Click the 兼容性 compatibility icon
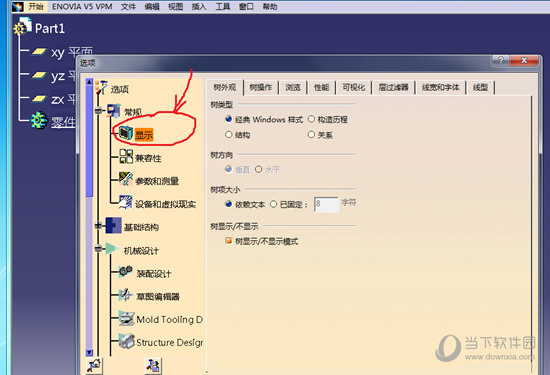This screenshot has width=550, height=375. pos(126,156)
